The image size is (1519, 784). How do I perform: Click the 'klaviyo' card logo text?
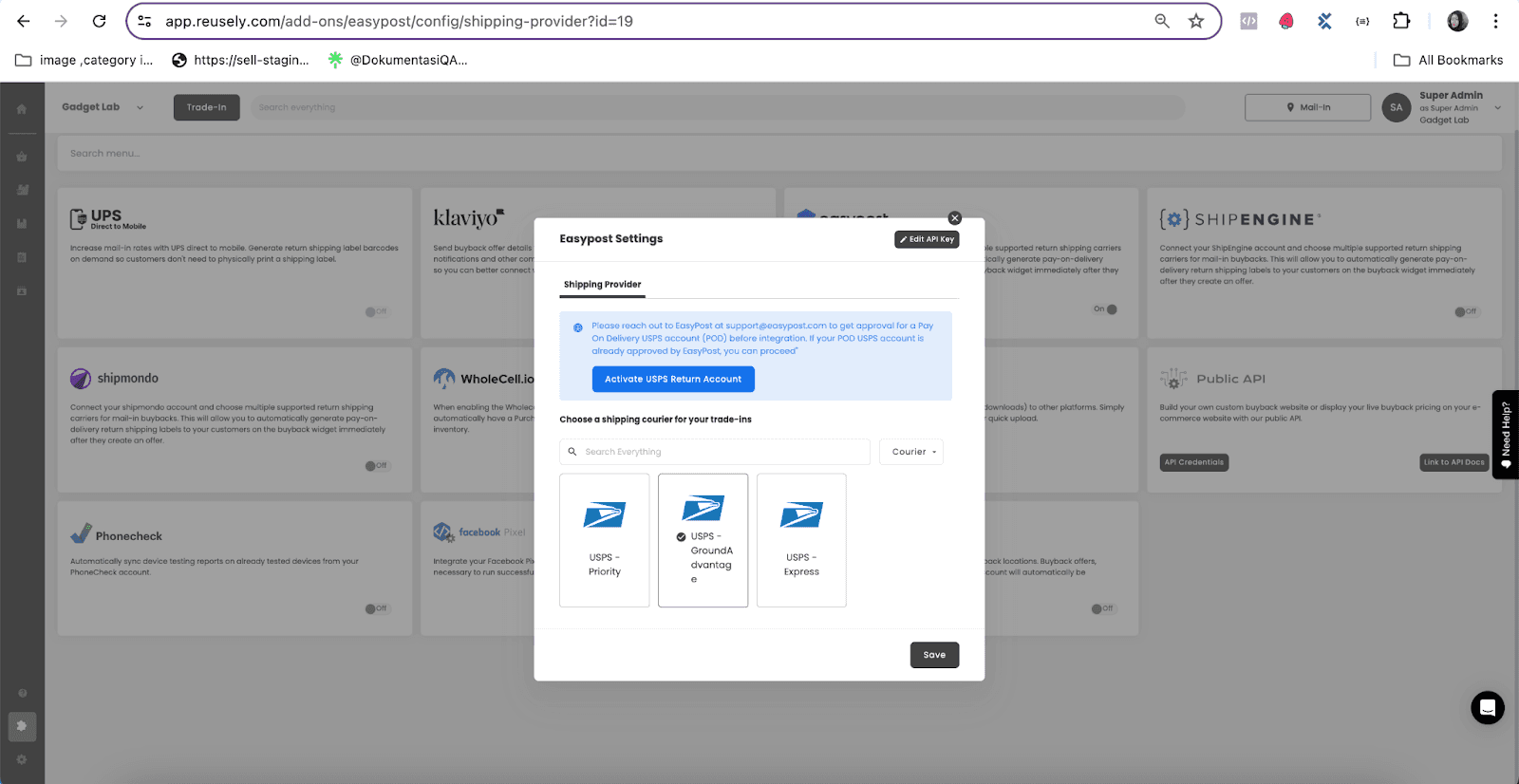coord(469,218)
